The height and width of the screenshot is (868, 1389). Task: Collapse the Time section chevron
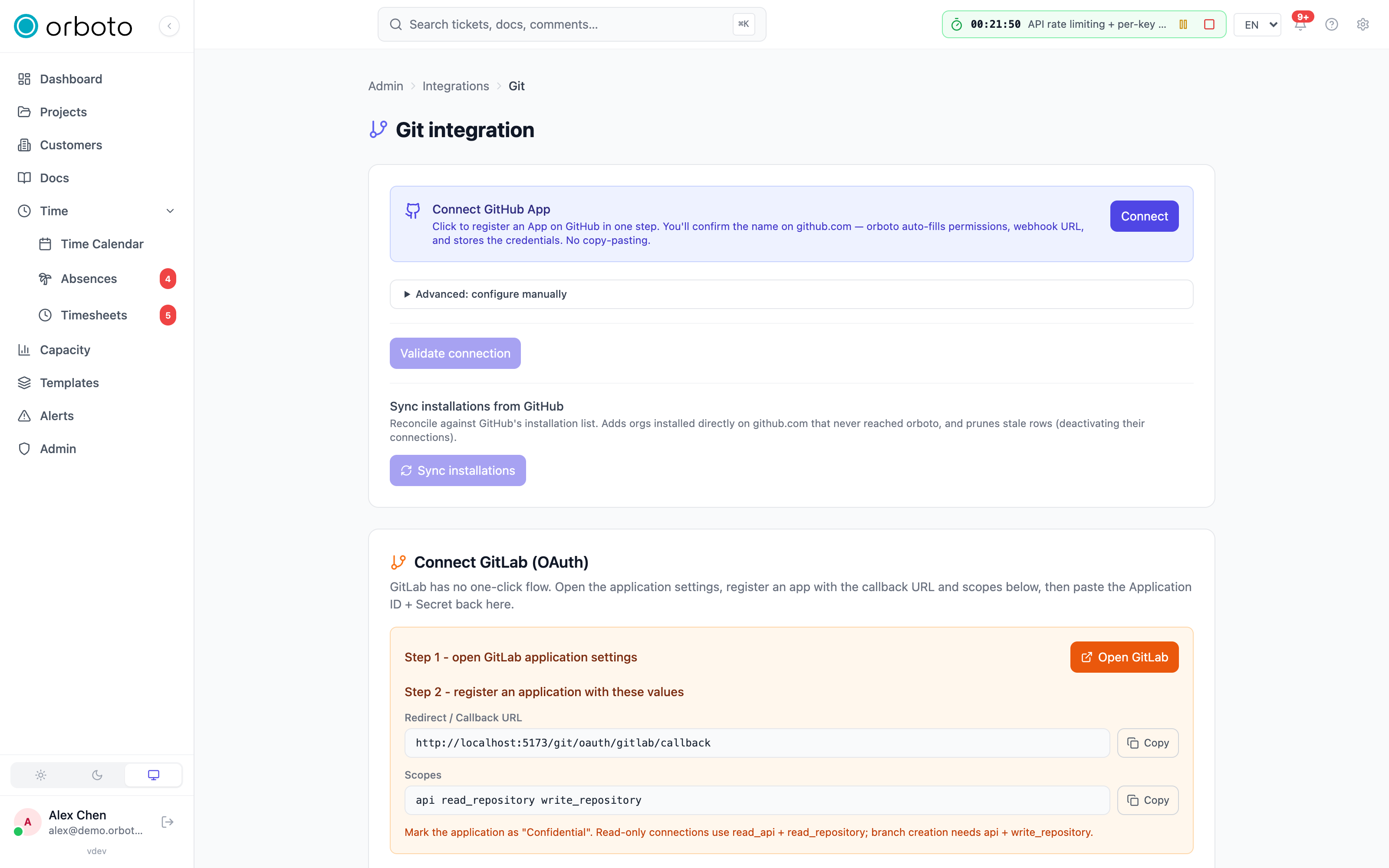[170, 210]
